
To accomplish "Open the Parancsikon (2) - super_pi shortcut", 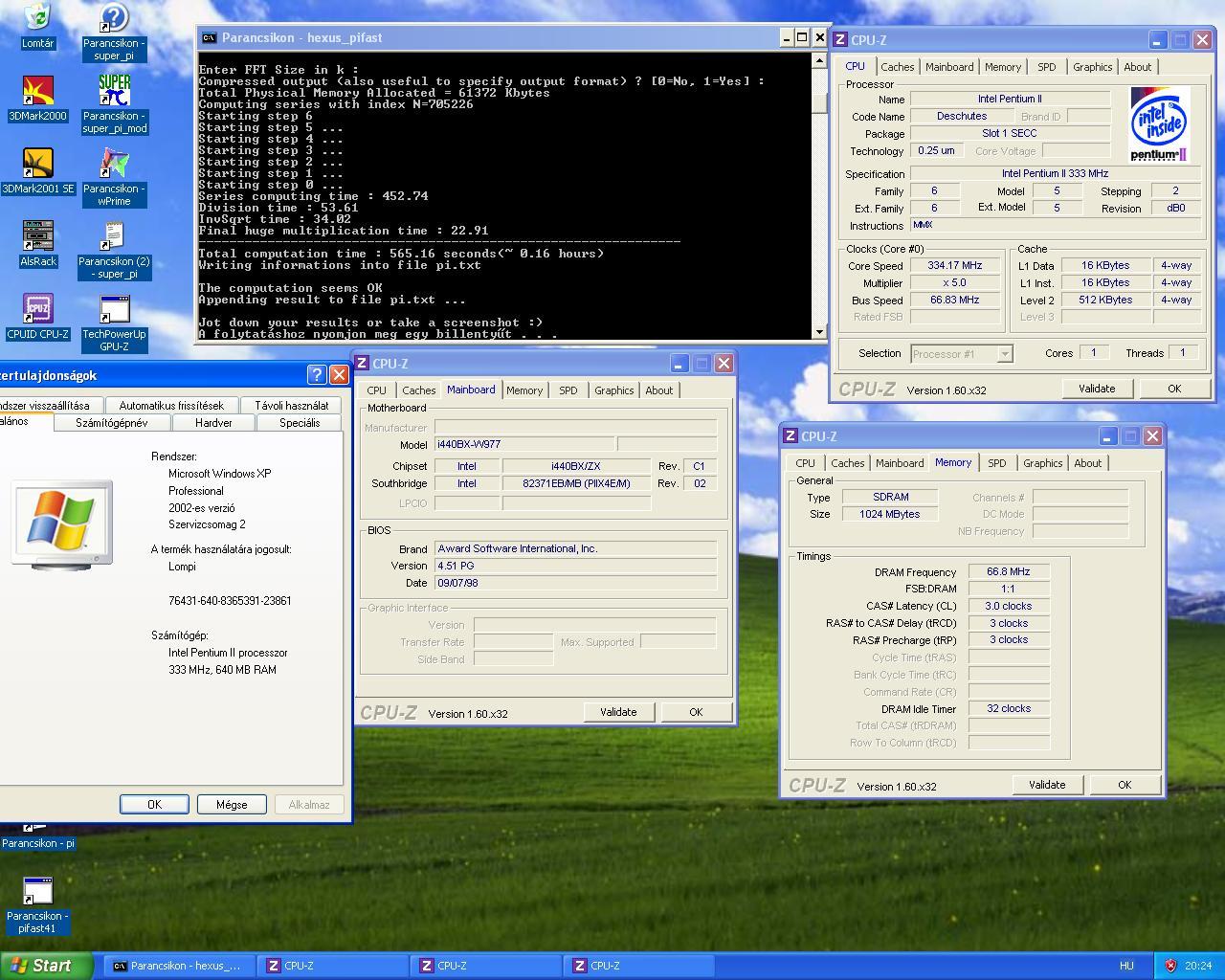I will click(x=114, y=250).
